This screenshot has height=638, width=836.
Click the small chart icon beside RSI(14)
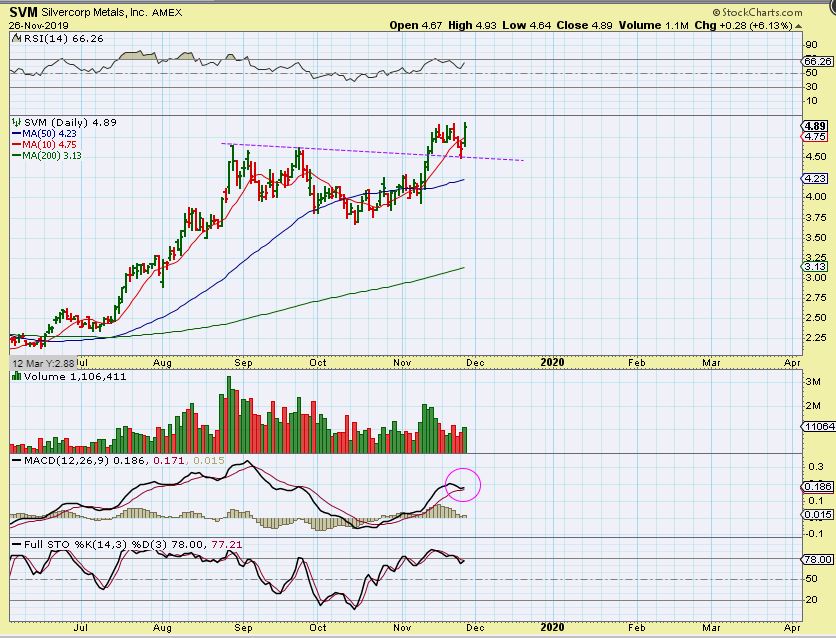coord(17,39)
